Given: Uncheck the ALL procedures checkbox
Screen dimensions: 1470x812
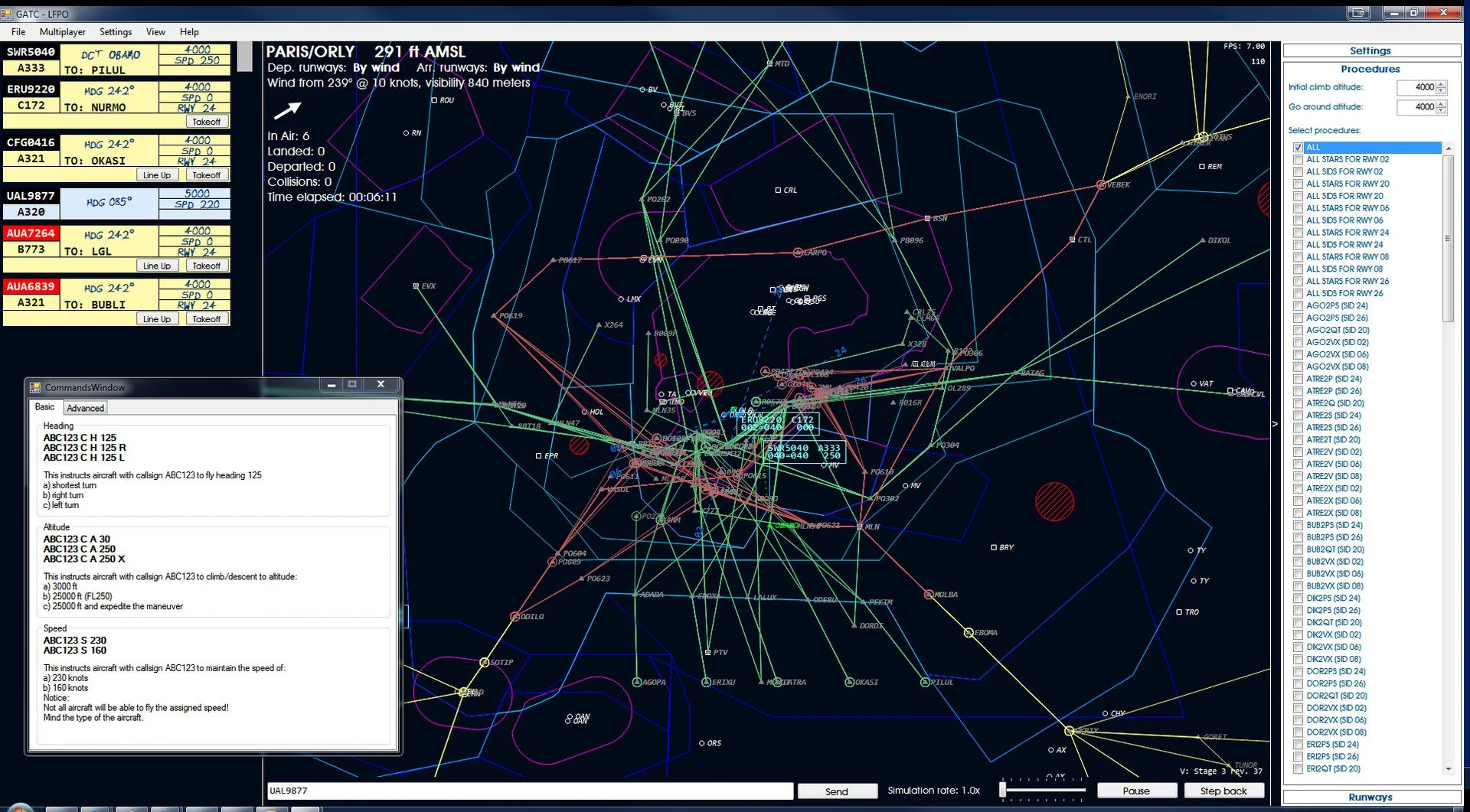Looking at the screenshot, I should [x=1297, y=147].
